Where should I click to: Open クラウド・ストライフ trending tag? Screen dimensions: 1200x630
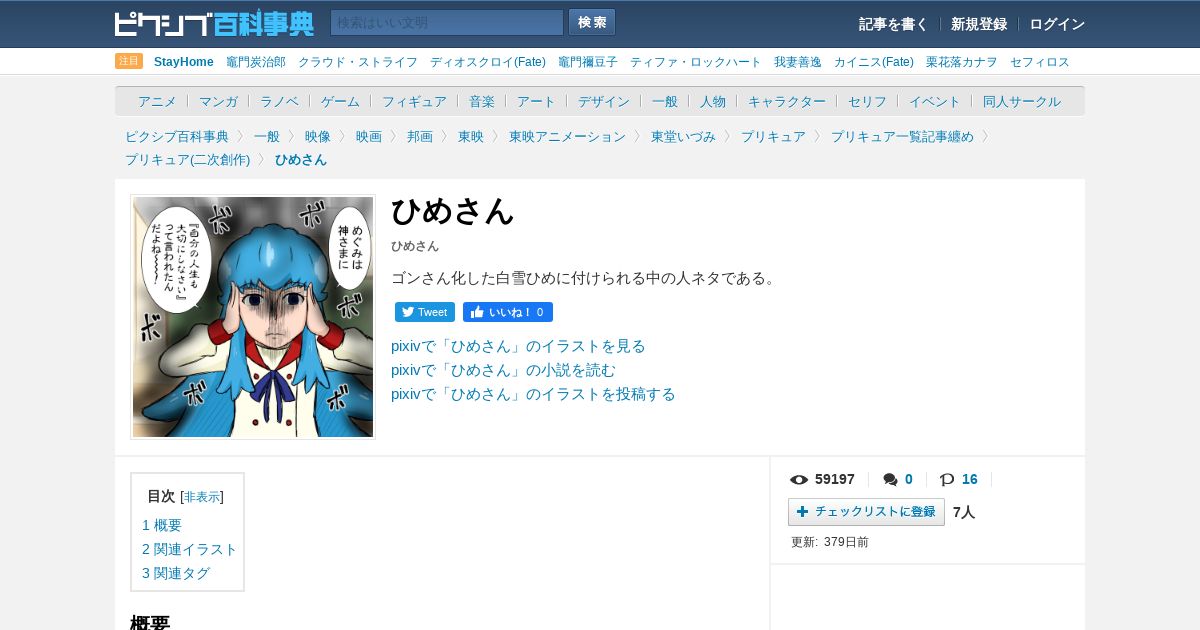click(358, 62)
